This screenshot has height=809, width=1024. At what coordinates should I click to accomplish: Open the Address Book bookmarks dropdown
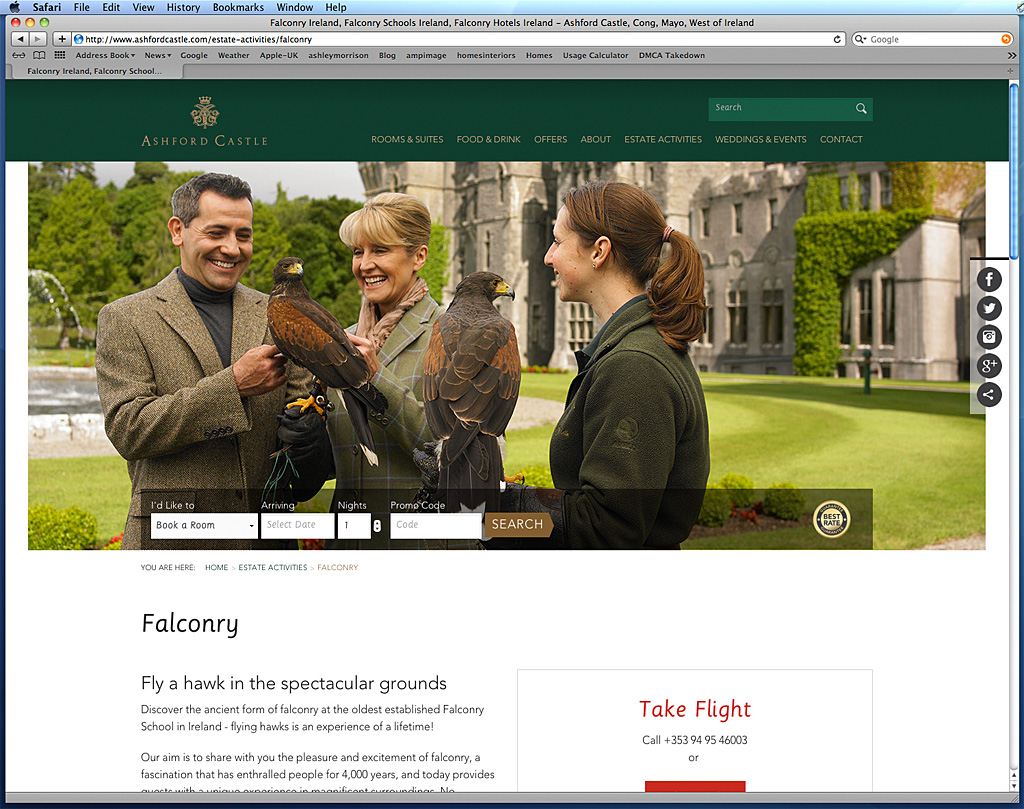(x=105, y=56)
